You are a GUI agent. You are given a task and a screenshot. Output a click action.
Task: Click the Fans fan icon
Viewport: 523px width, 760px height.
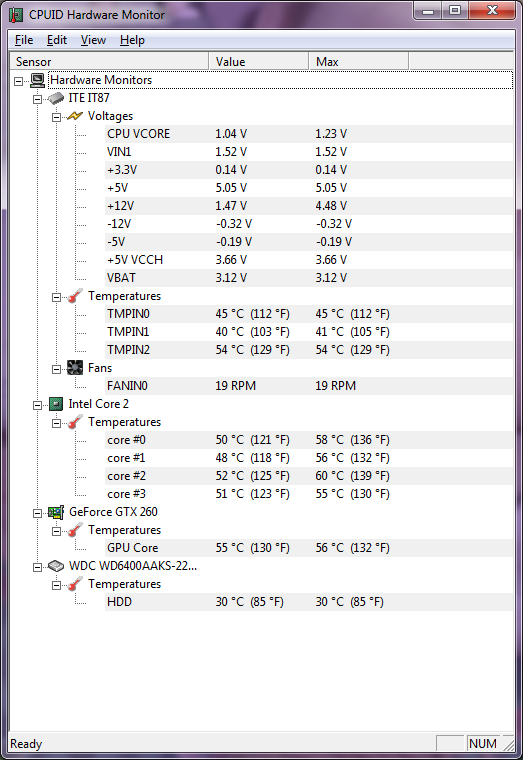pyautogui.click(x=75, y=368)
